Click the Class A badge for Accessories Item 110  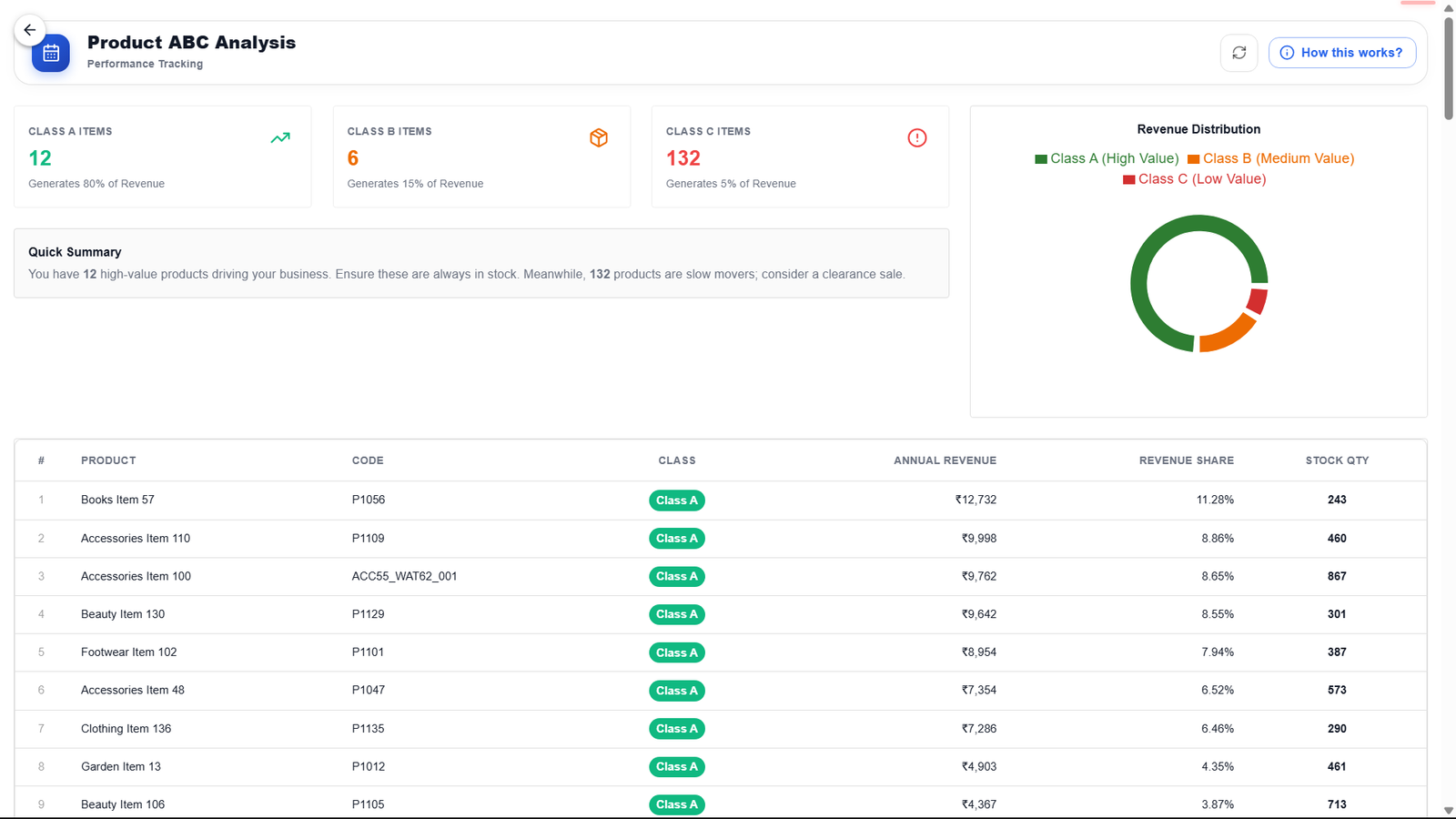[x=677, y=539]
